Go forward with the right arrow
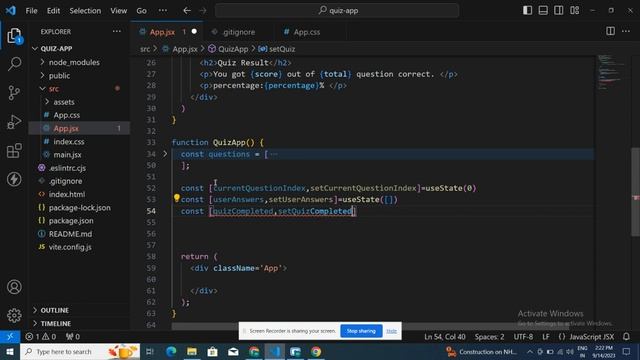The image size is (640, 360). pyautogui.click(x=203, y=11)
